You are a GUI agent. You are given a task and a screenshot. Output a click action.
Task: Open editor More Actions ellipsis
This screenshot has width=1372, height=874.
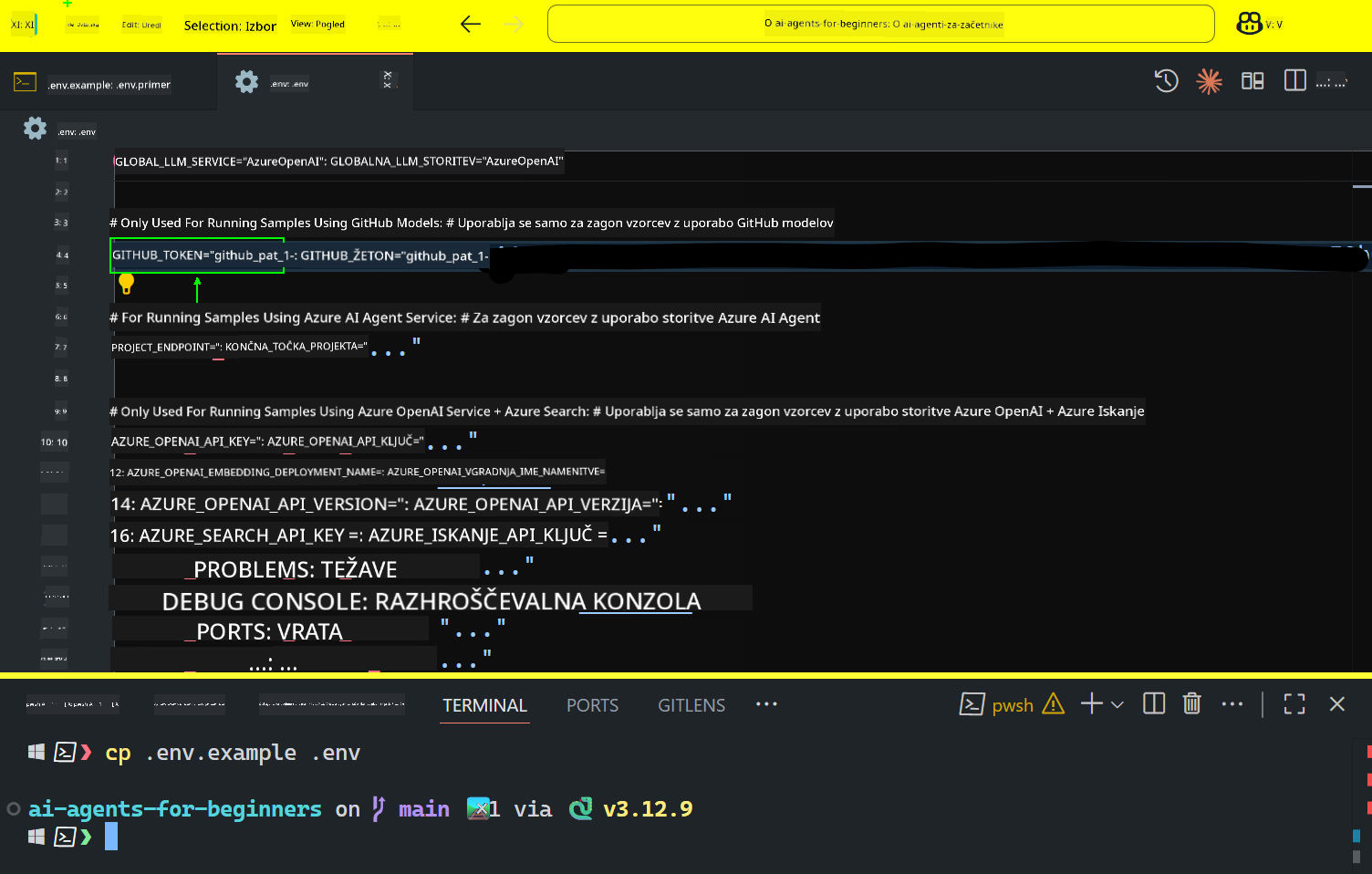[x=1332, y=82]
